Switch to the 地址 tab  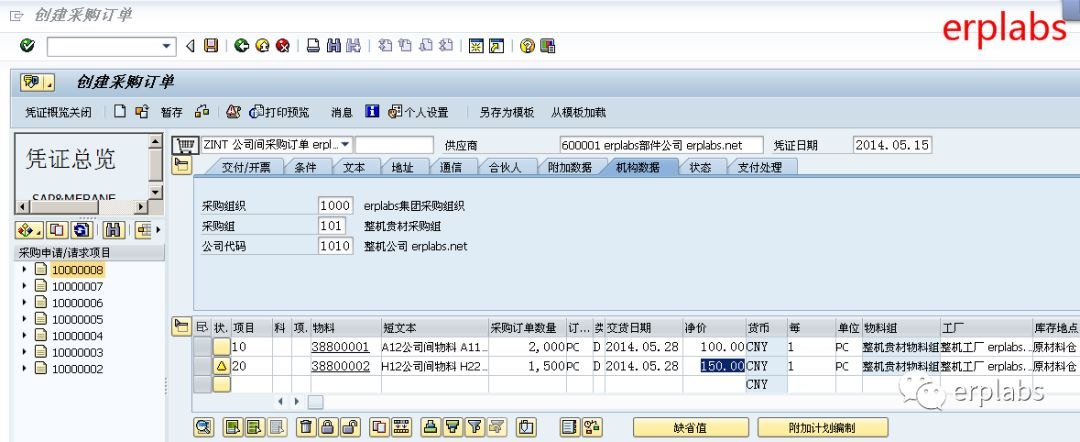coord(402,167)
